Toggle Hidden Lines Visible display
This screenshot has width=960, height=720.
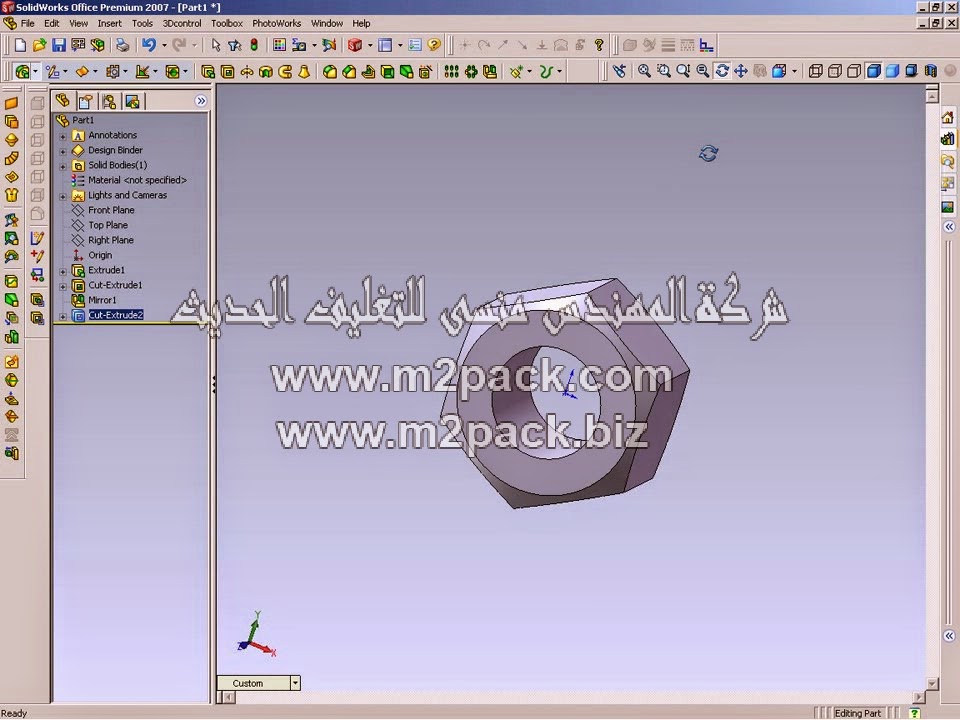point(834,71)
